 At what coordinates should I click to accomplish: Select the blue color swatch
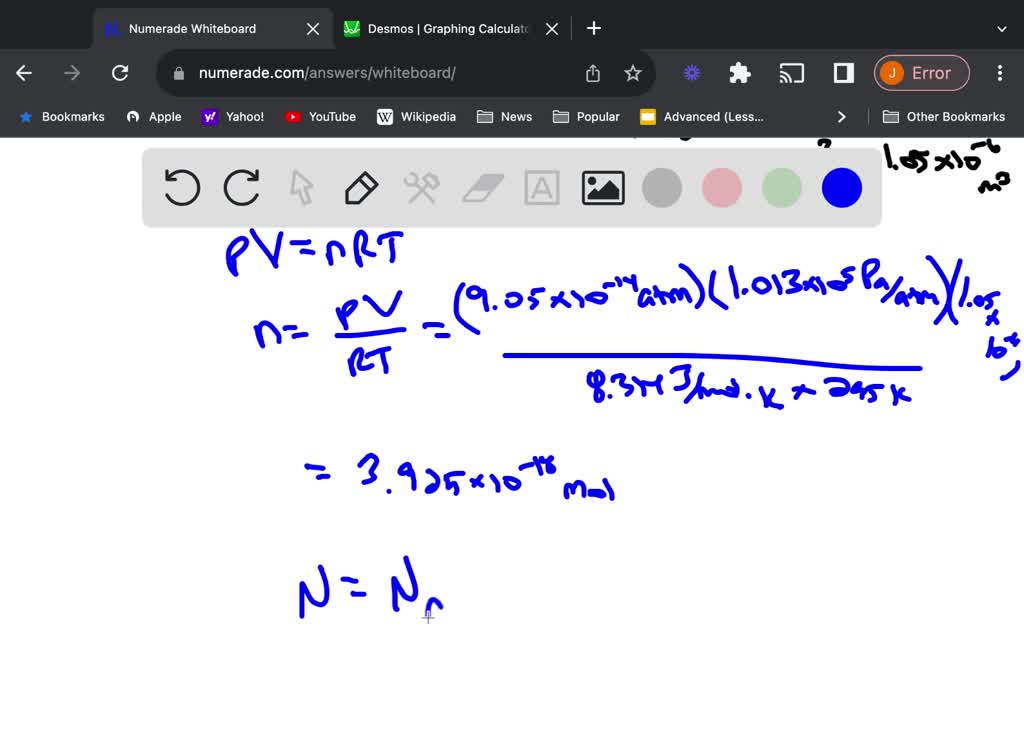pyautogui.click(x=841, y=187)
